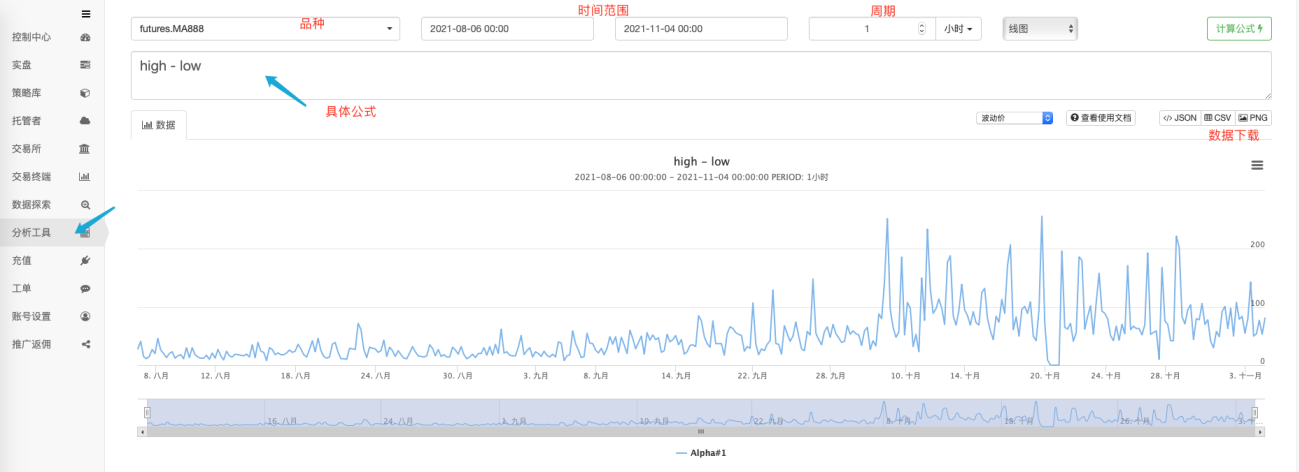The image size is (1300, 472).
Task: Switch to the 数据 tab
Action: tap(158, 125)
